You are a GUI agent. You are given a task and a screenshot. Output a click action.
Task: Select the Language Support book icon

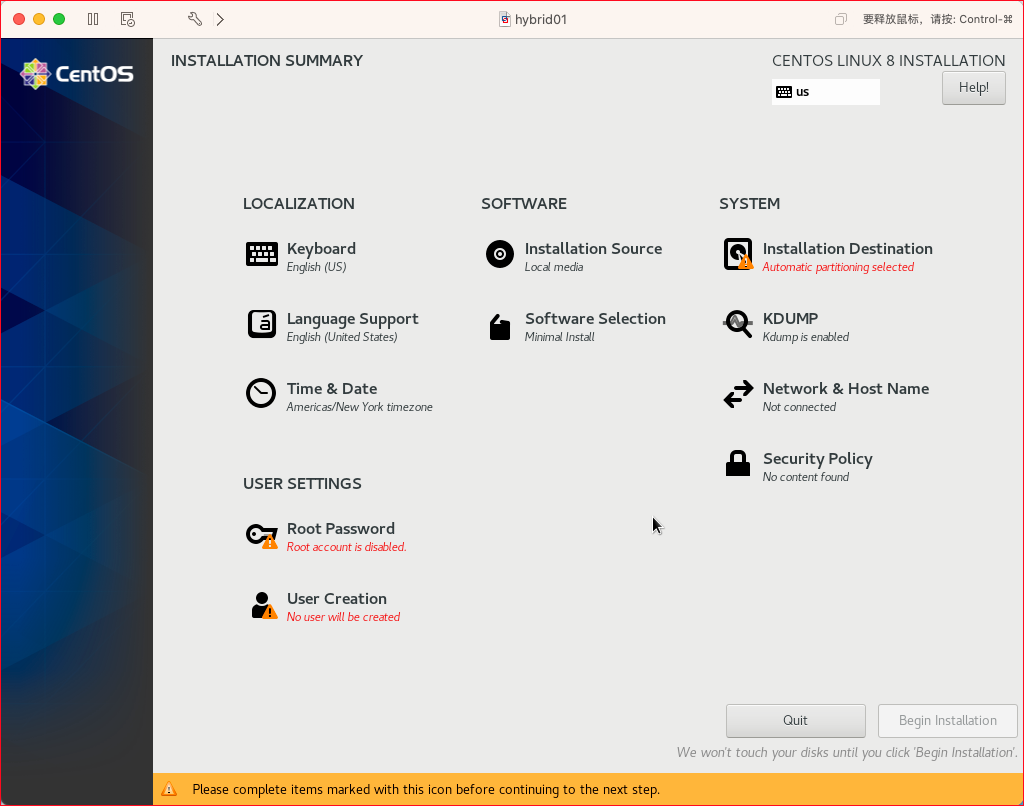coord(261,324)
